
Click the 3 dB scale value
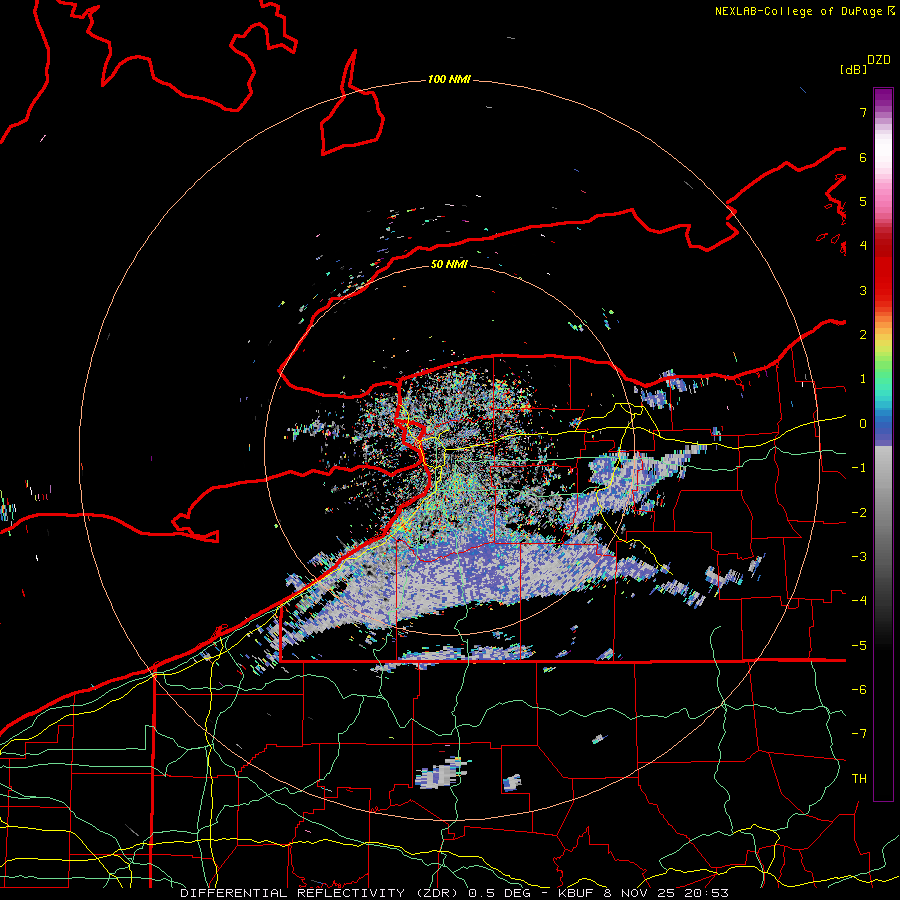pyautogui.click(x=863, y=290)
